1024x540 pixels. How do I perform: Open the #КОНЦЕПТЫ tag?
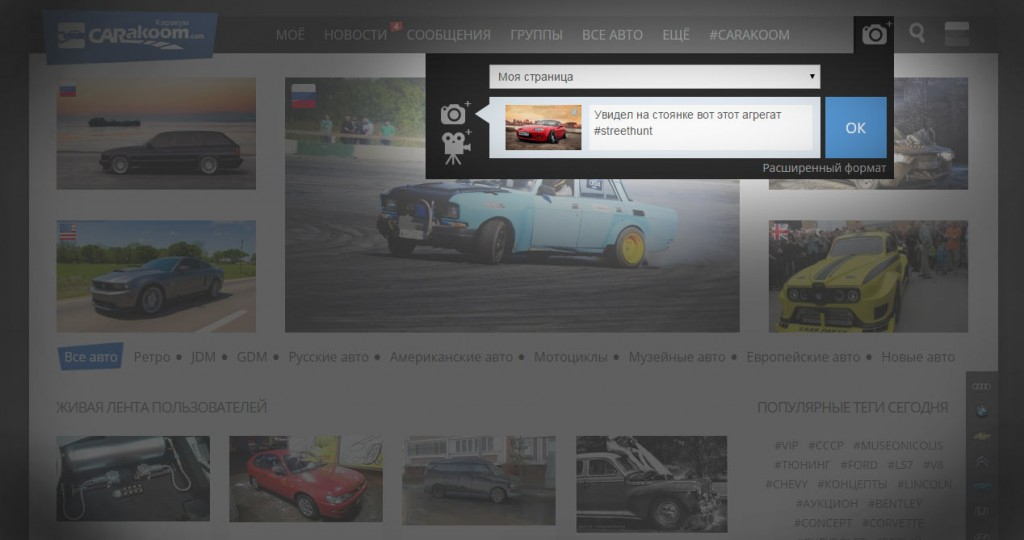pos(852,484)
